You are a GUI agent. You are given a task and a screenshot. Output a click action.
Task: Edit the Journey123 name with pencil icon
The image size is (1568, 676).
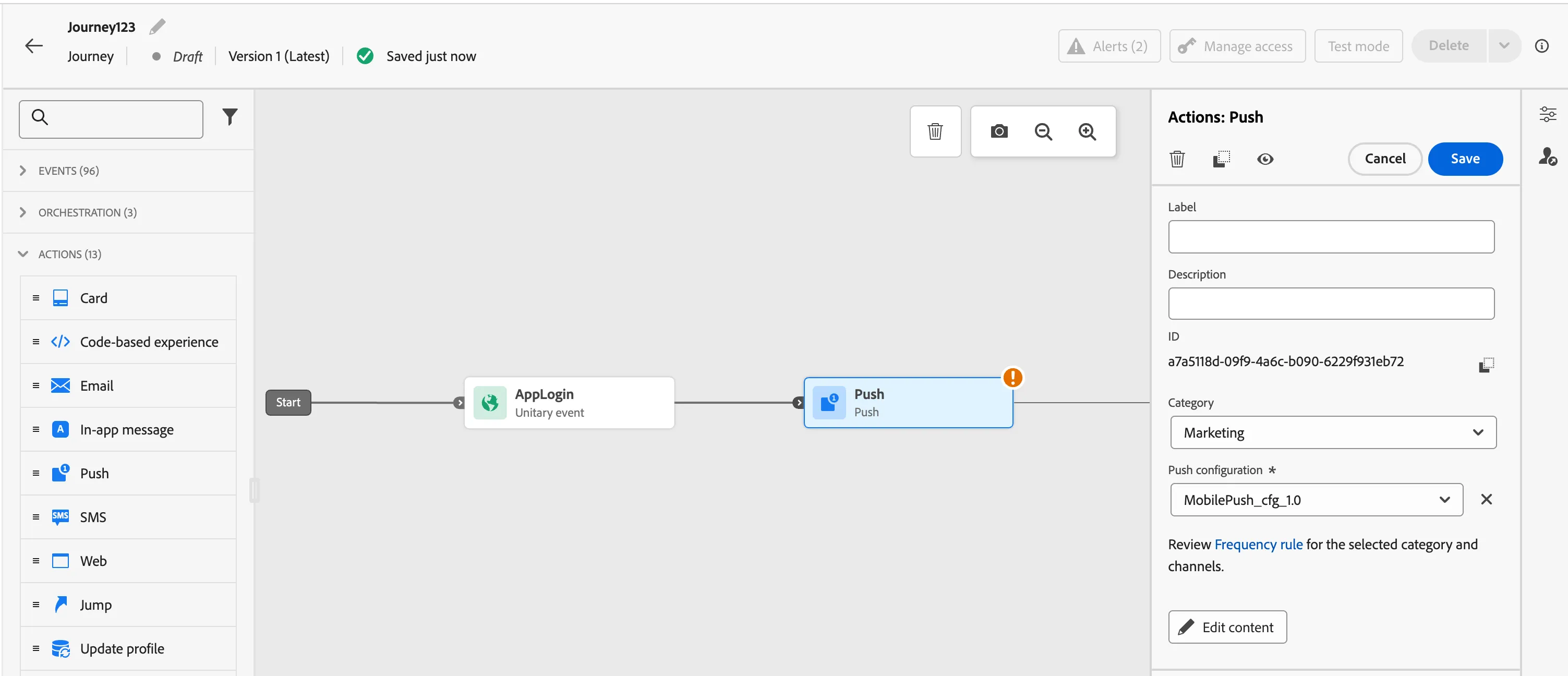click(x=157, y=27)
